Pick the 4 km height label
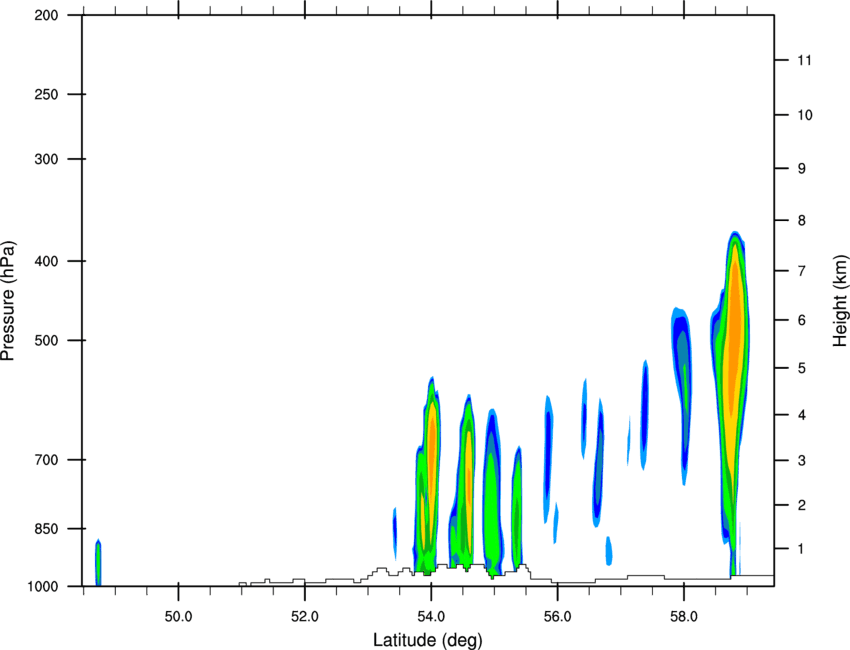 [x=801, y=415]
